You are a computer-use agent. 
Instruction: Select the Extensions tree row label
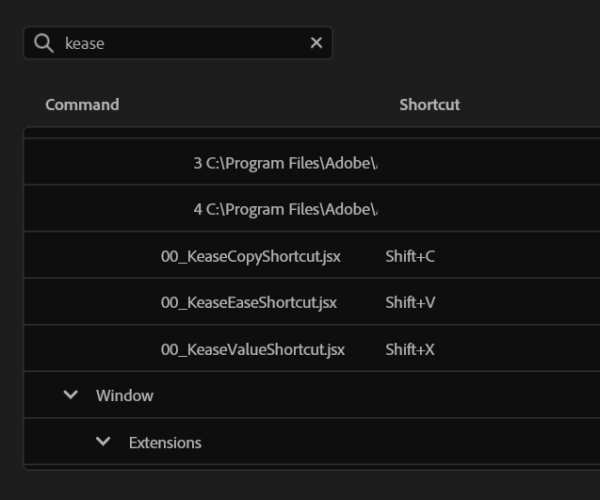tap(165, 442)
